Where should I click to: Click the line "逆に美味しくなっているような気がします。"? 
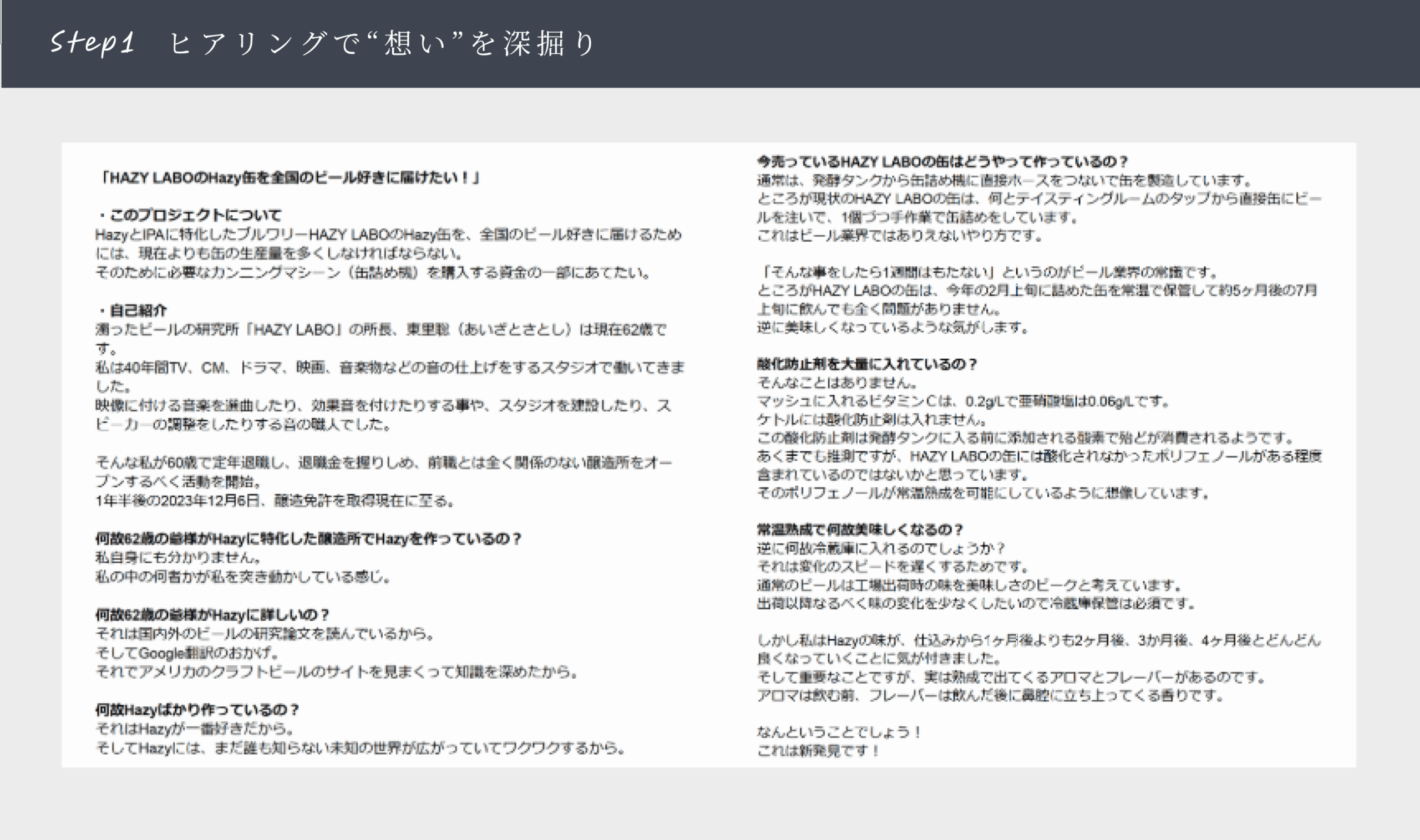tap(894, 327)
